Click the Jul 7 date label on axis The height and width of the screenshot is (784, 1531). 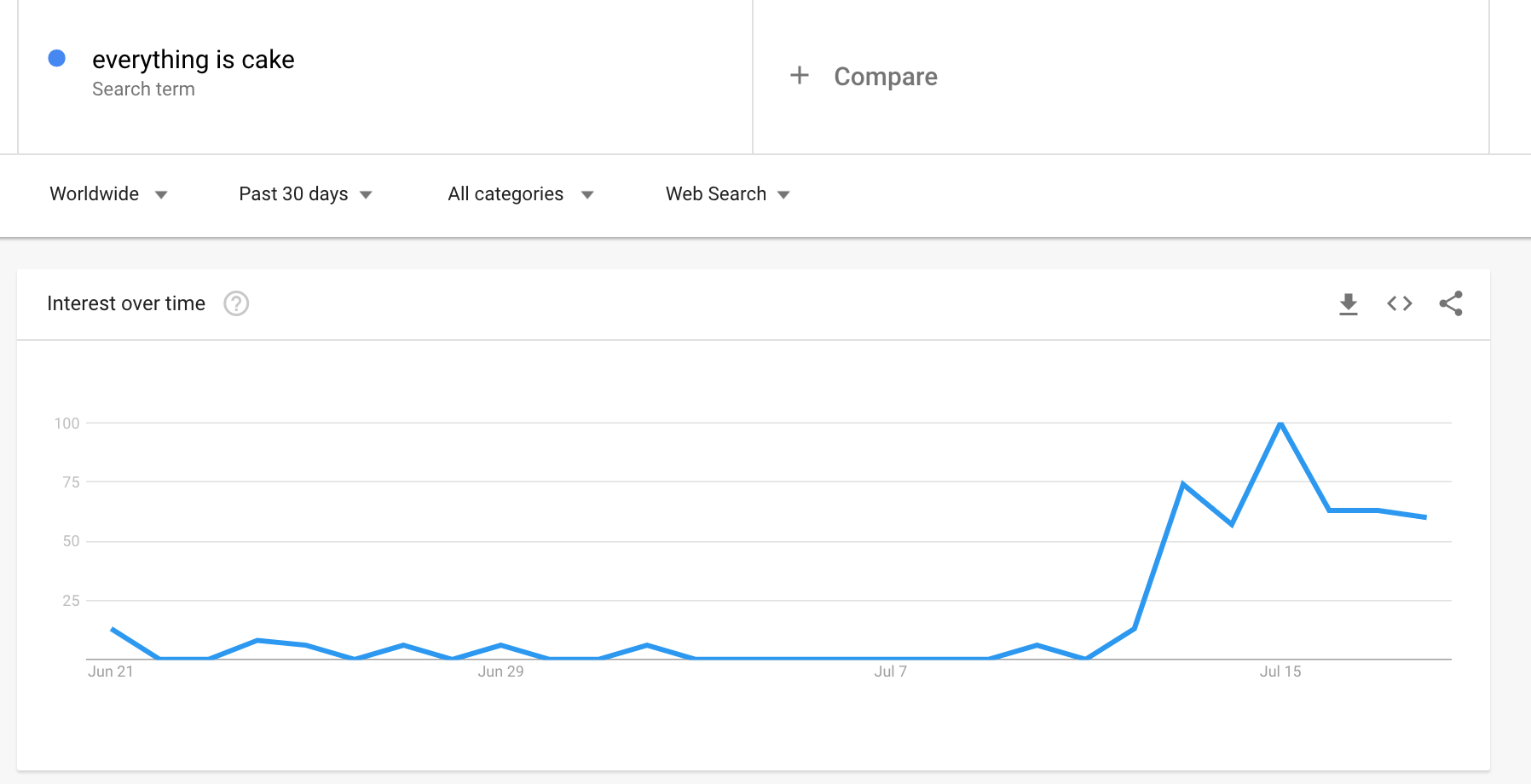point(890,672)
